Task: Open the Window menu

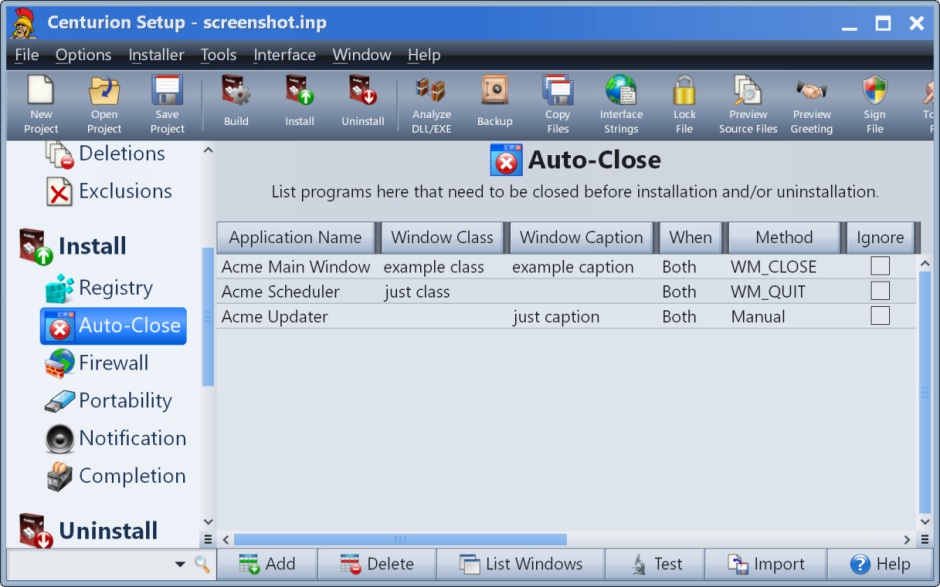Action: point(361,55)
